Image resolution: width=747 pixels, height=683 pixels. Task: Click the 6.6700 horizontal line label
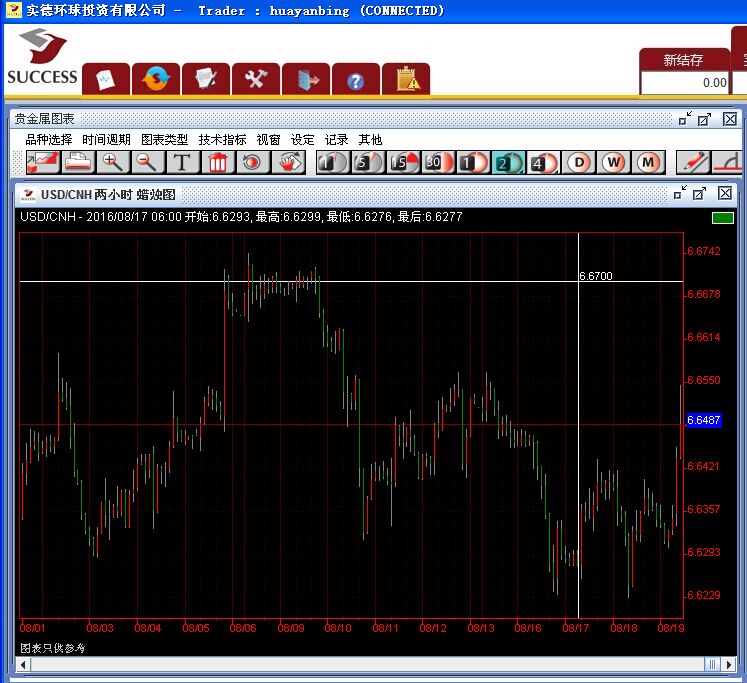[596, 276]
